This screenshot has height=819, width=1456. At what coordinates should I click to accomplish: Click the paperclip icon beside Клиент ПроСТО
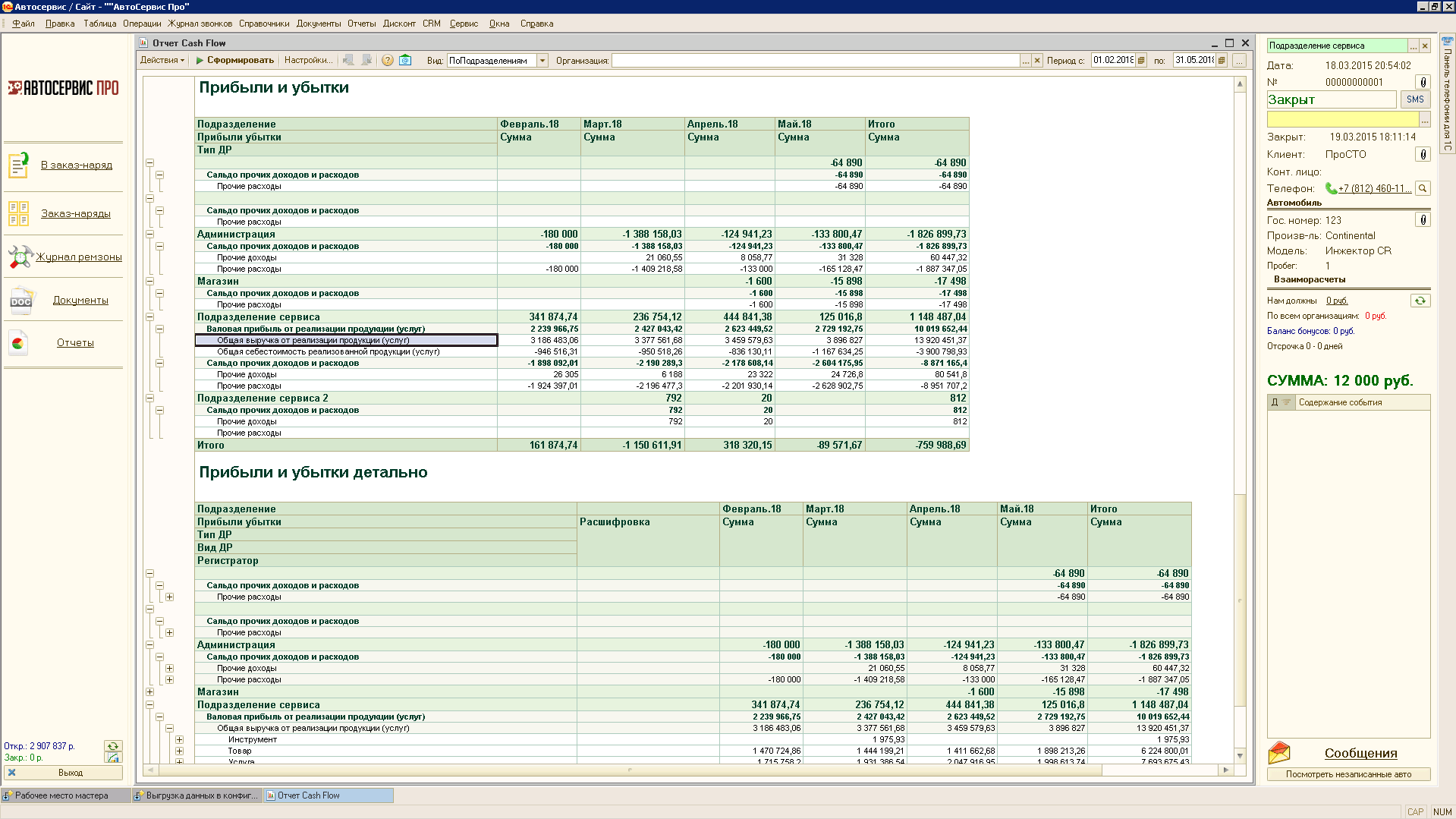1423,154
